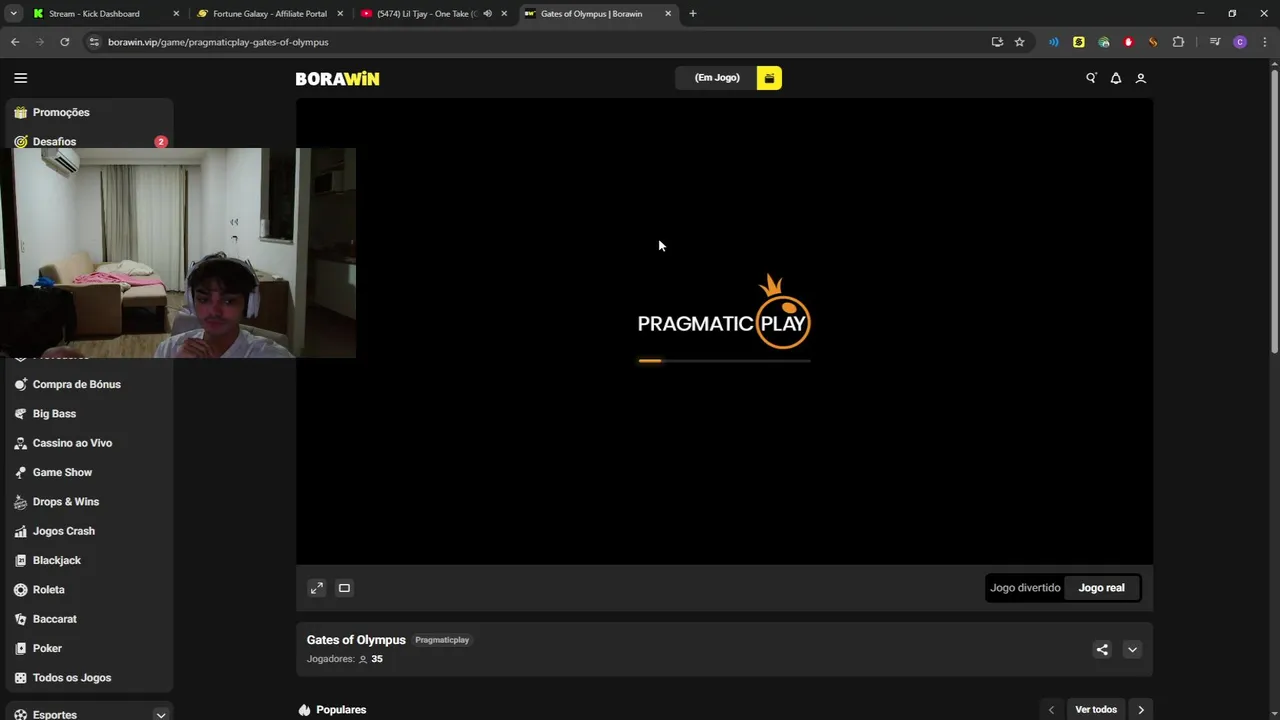The width and height of the screenshot is (1280, 720).
Task: Switch to Jogo real mode
Action: coord(1101,588)
